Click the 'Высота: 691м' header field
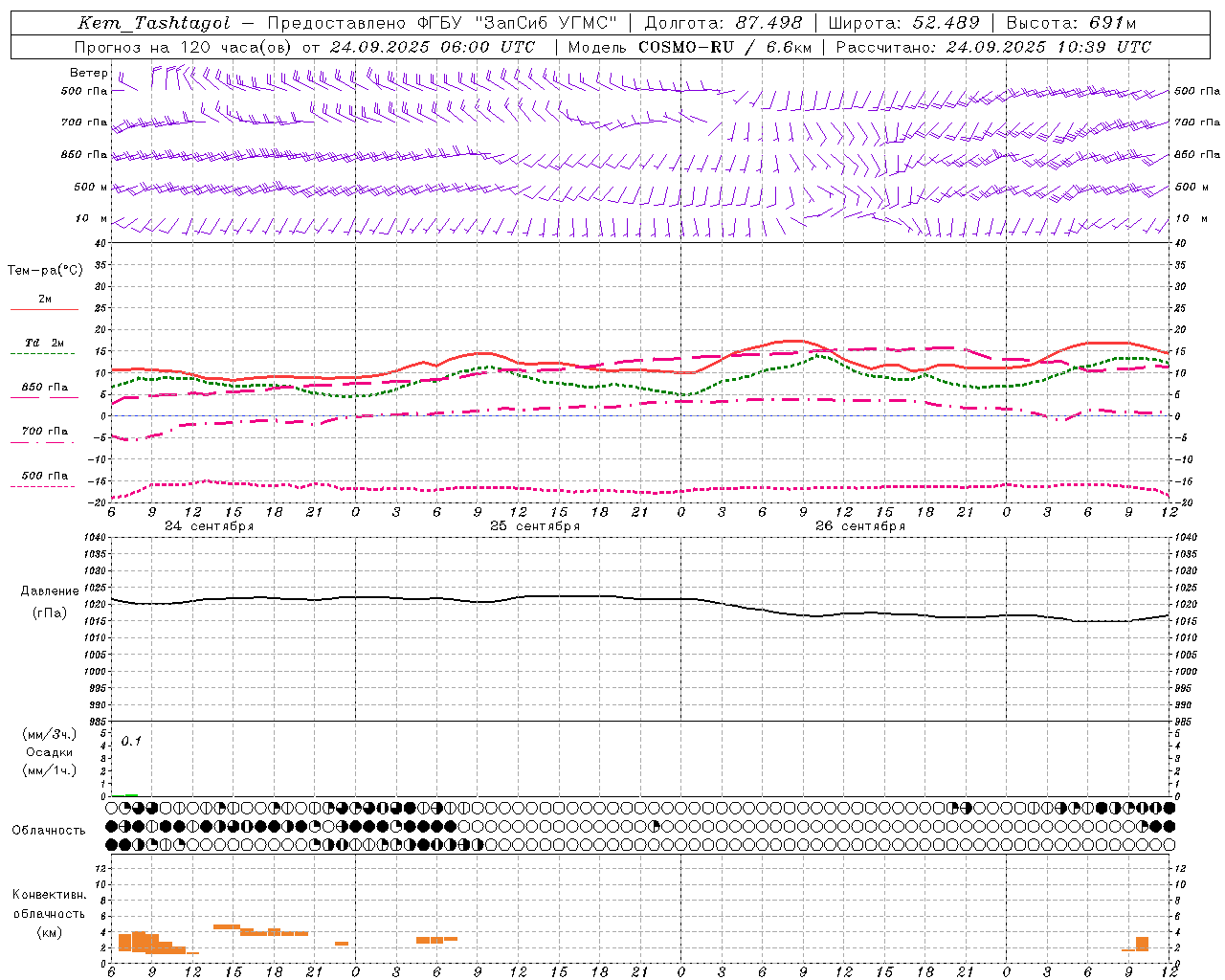This screenshot has width=1225, height=980. [x=1072, y=23]
